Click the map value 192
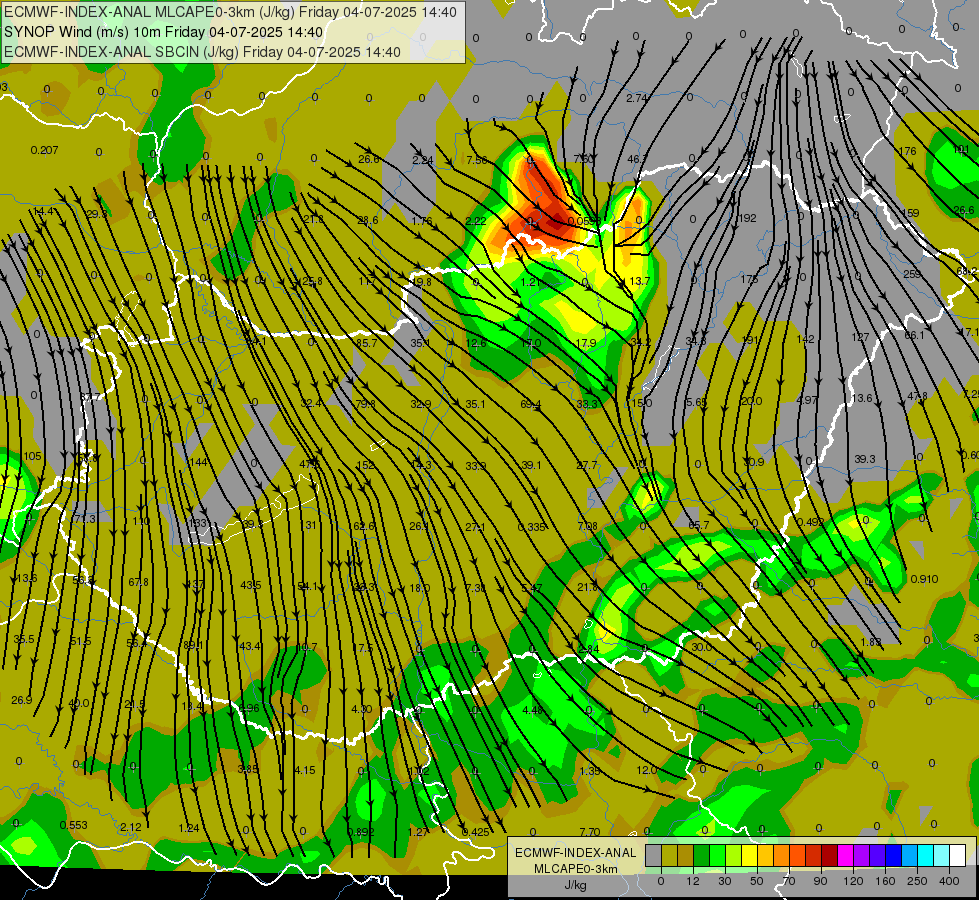The image size is (979, 900). click(x=747, y=218)
